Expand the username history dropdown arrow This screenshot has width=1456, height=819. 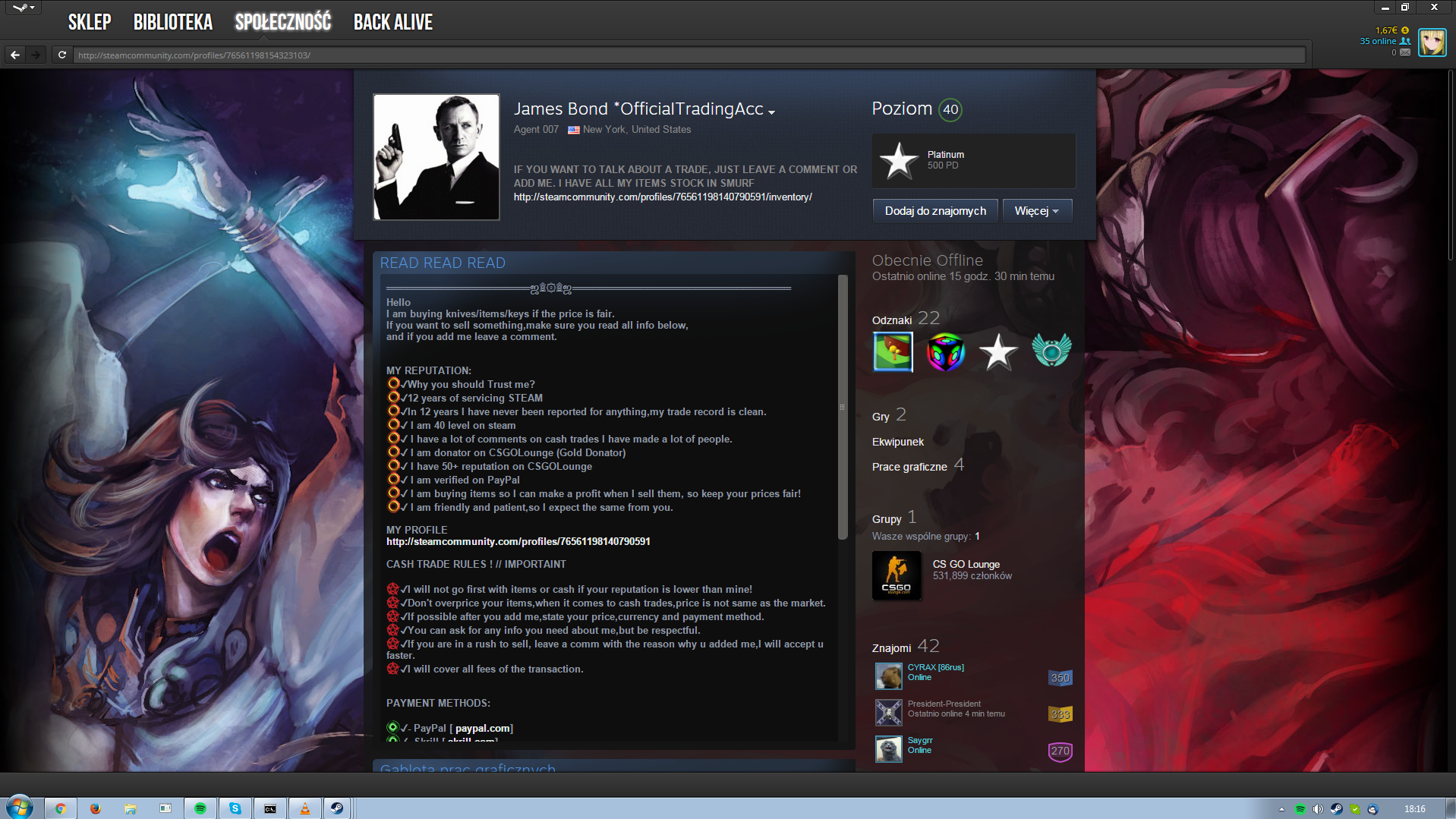[772, 112]
